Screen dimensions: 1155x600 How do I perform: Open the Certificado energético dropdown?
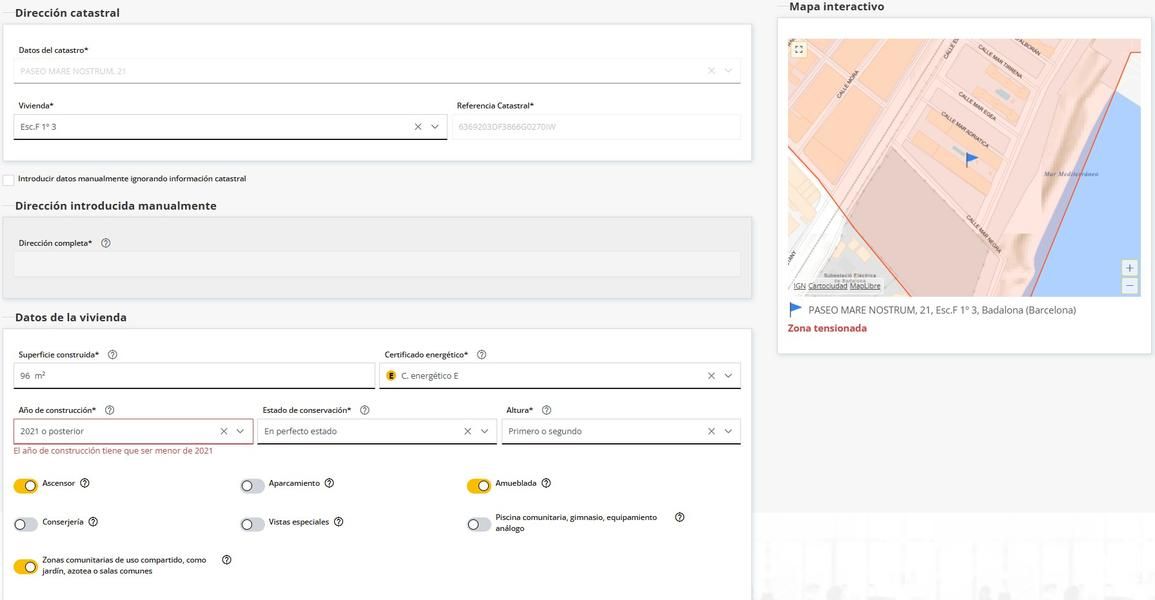click(728, 376)
